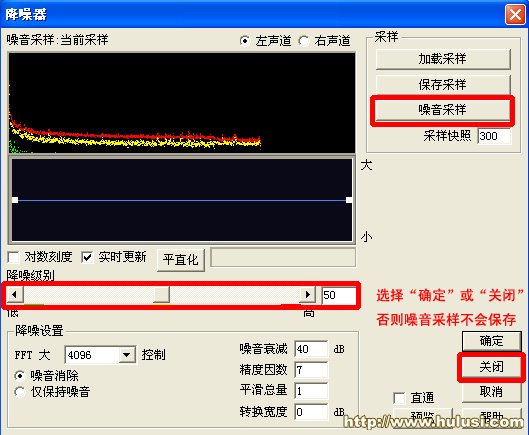529x435 pixels.
Task: Select the 右声道 radio button
Action: pos(304,41)
